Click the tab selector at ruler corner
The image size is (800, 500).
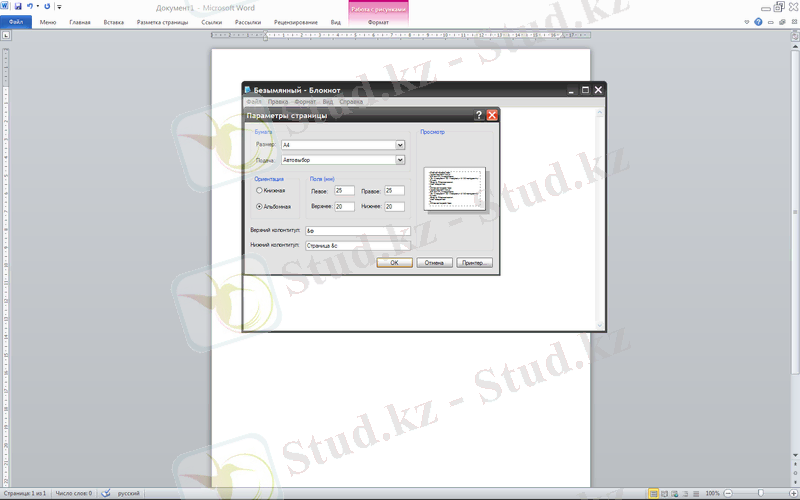[x=6, y=35]
